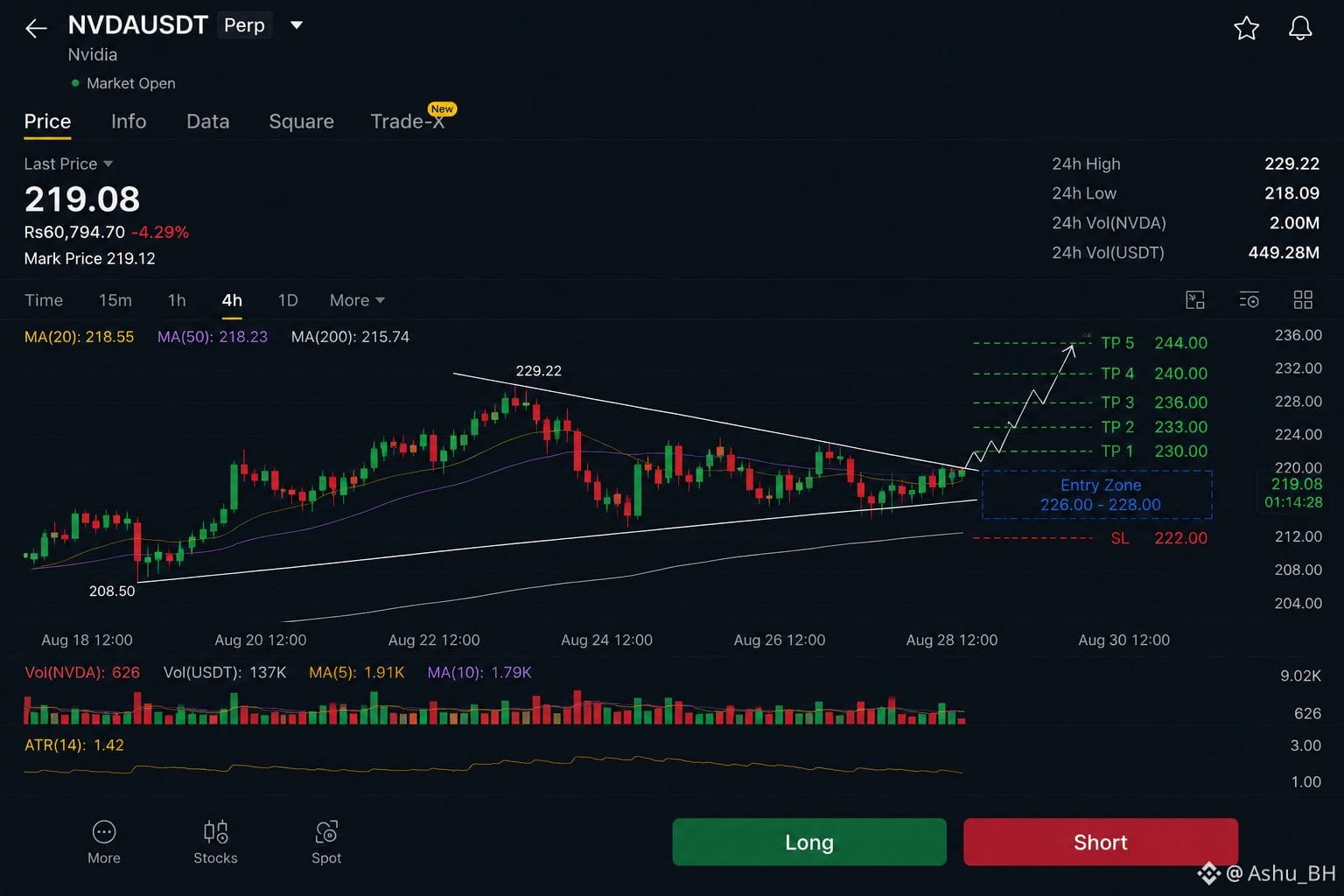Click the TP 3 236.00 level label
Viewport: 1344px width, 896px height.
1154,402
